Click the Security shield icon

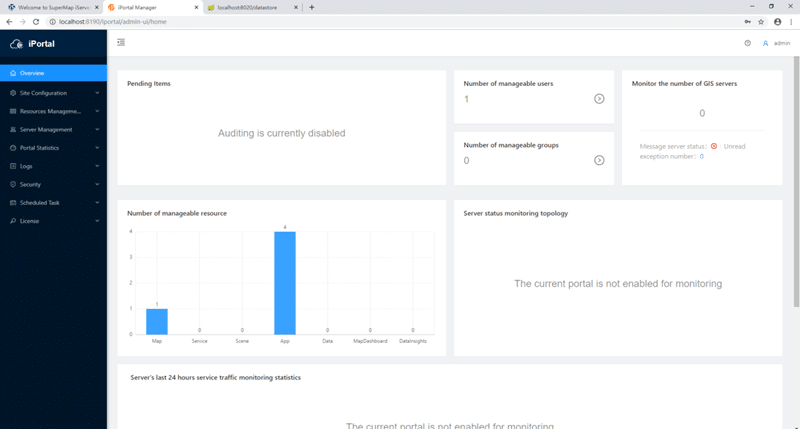point(13,184)
